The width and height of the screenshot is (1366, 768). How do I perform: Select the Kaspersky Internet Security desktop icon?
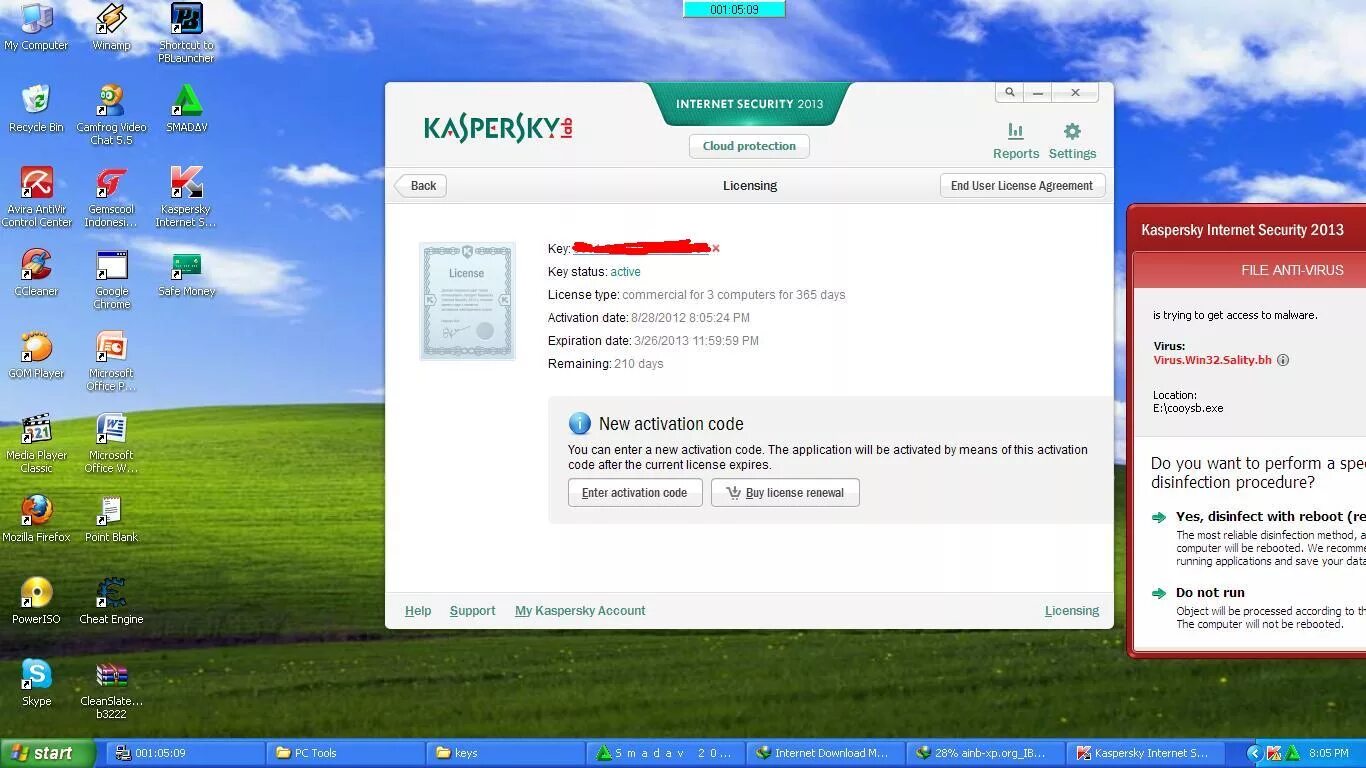point(186,197)
